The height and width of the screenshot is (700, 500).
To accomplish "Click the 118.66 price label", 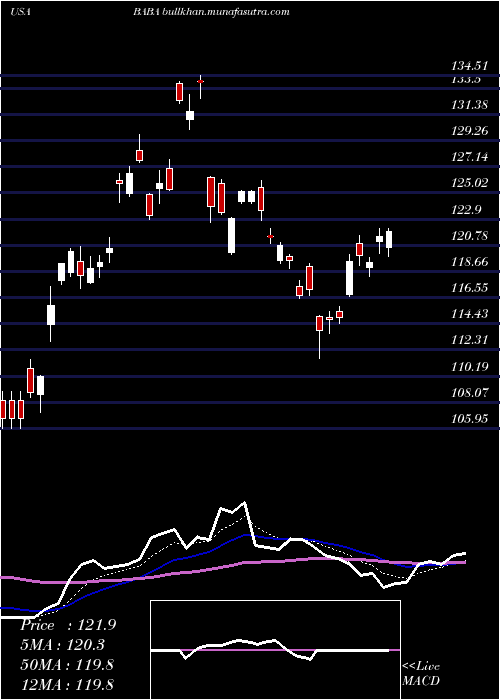I will tap(469, 262).
